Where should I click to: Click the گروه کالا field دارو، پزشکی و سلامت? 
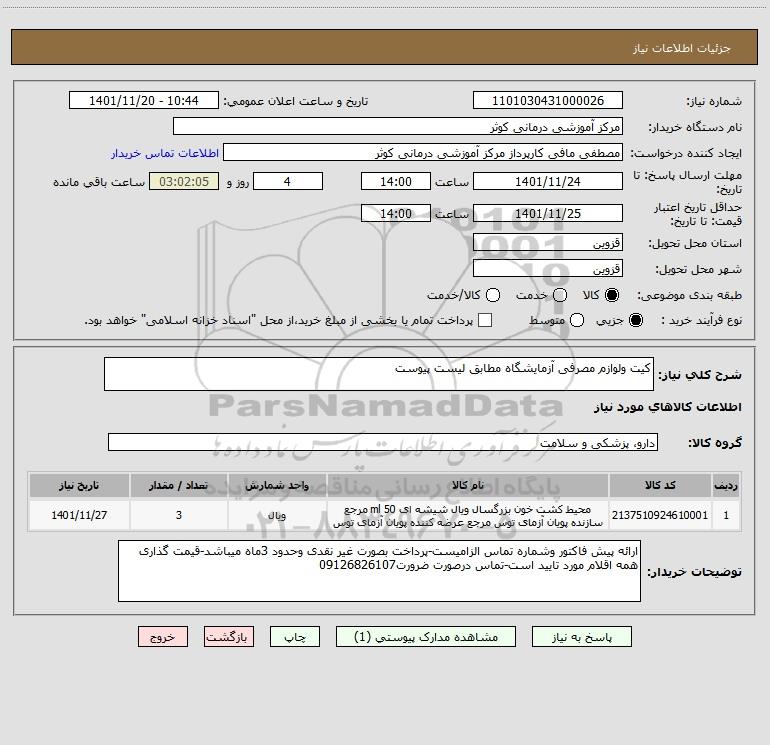pyautogui.click(x=383, y=442)
